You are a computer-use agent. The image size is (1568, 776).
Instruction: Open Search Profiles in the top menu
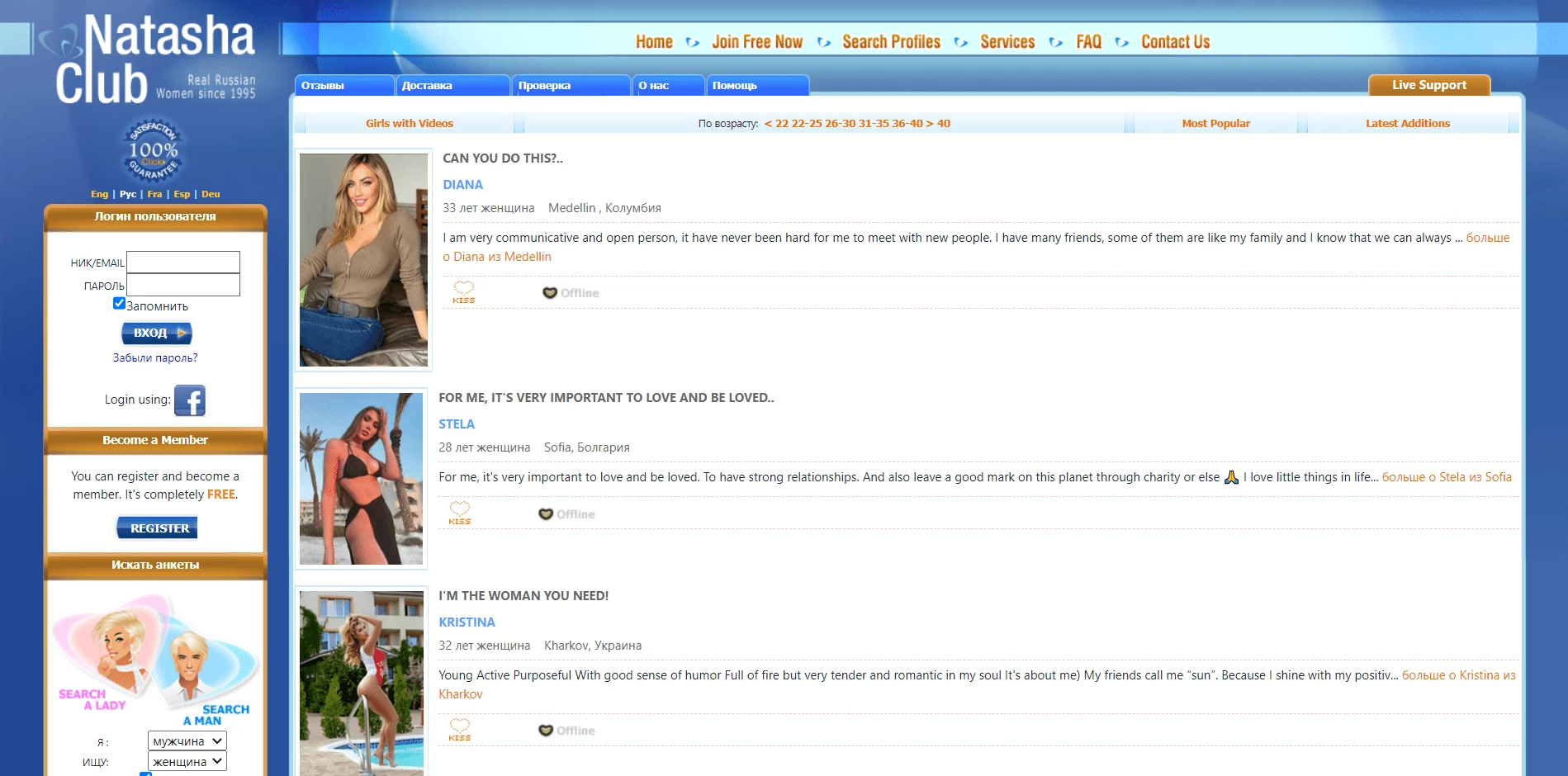(x=892, y=42)
